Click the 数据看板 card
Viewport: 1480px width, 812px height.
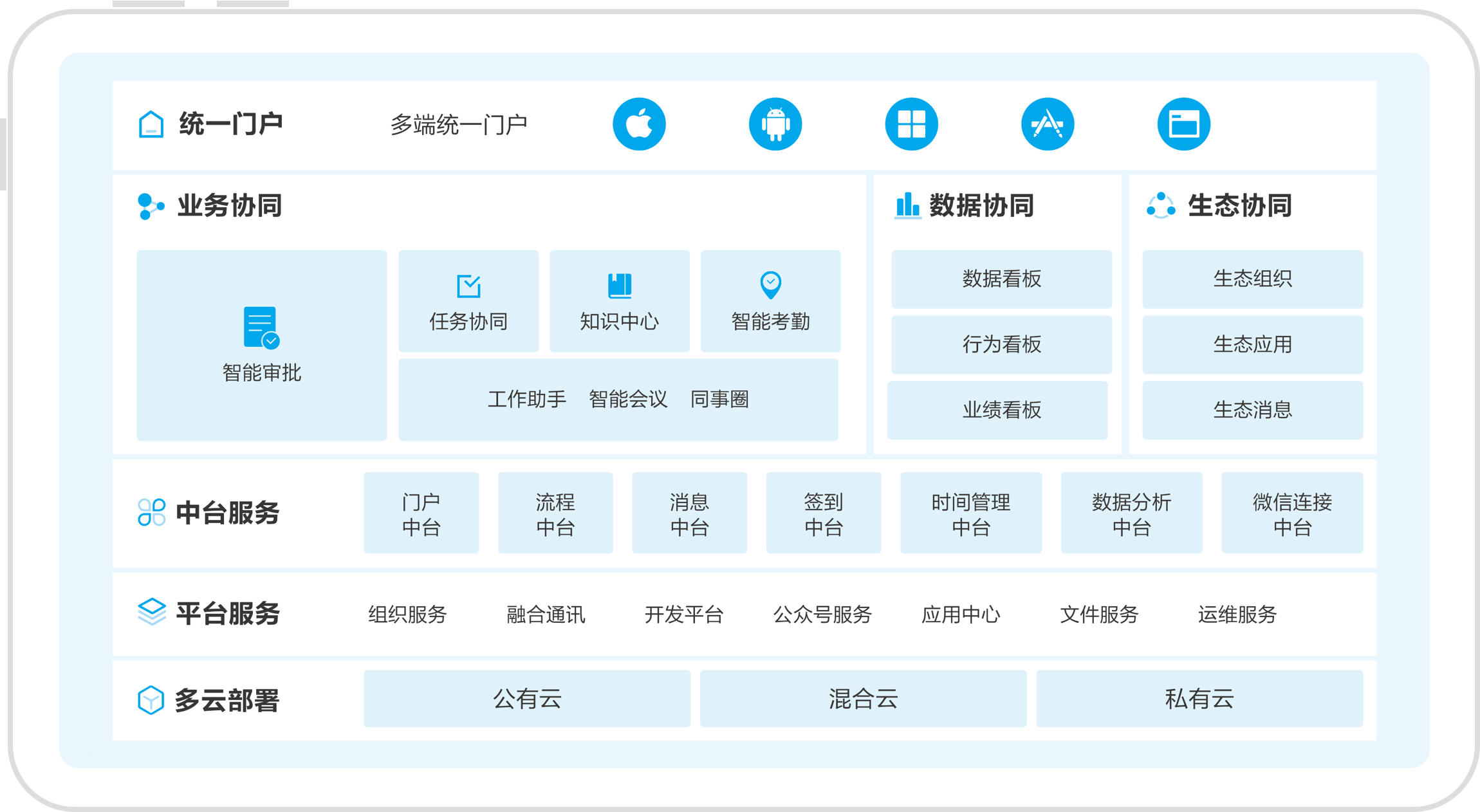(x=1001, y=279)
